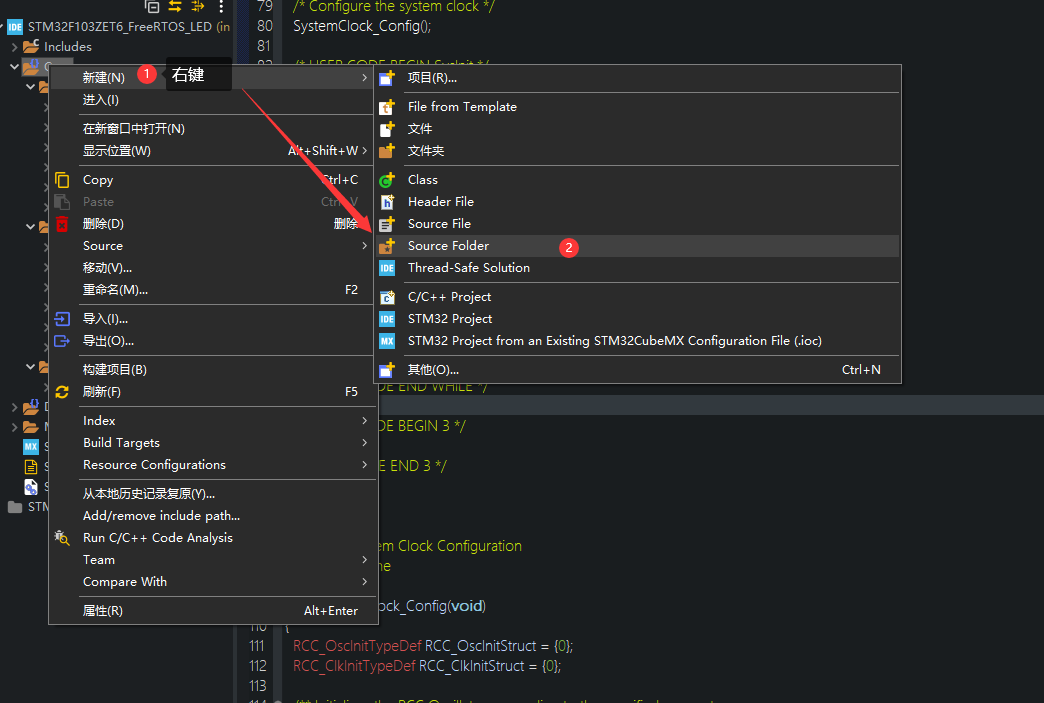Click the Thread-Safe Solution IDE icon
This screenshot has width=1044, height=703.
pyautogui.click(x=387, y=268)
